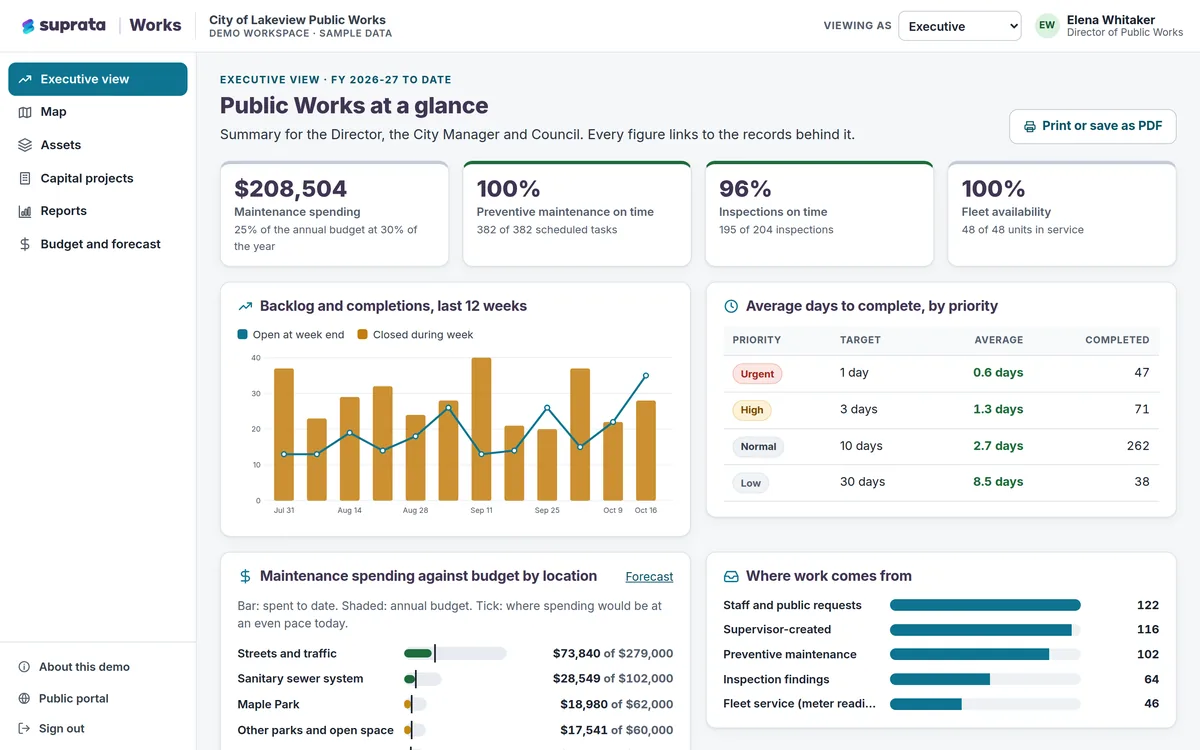1200x750 pixels.
Task: Click the printer icon on Print button
Action: [x=1029, y=127]
